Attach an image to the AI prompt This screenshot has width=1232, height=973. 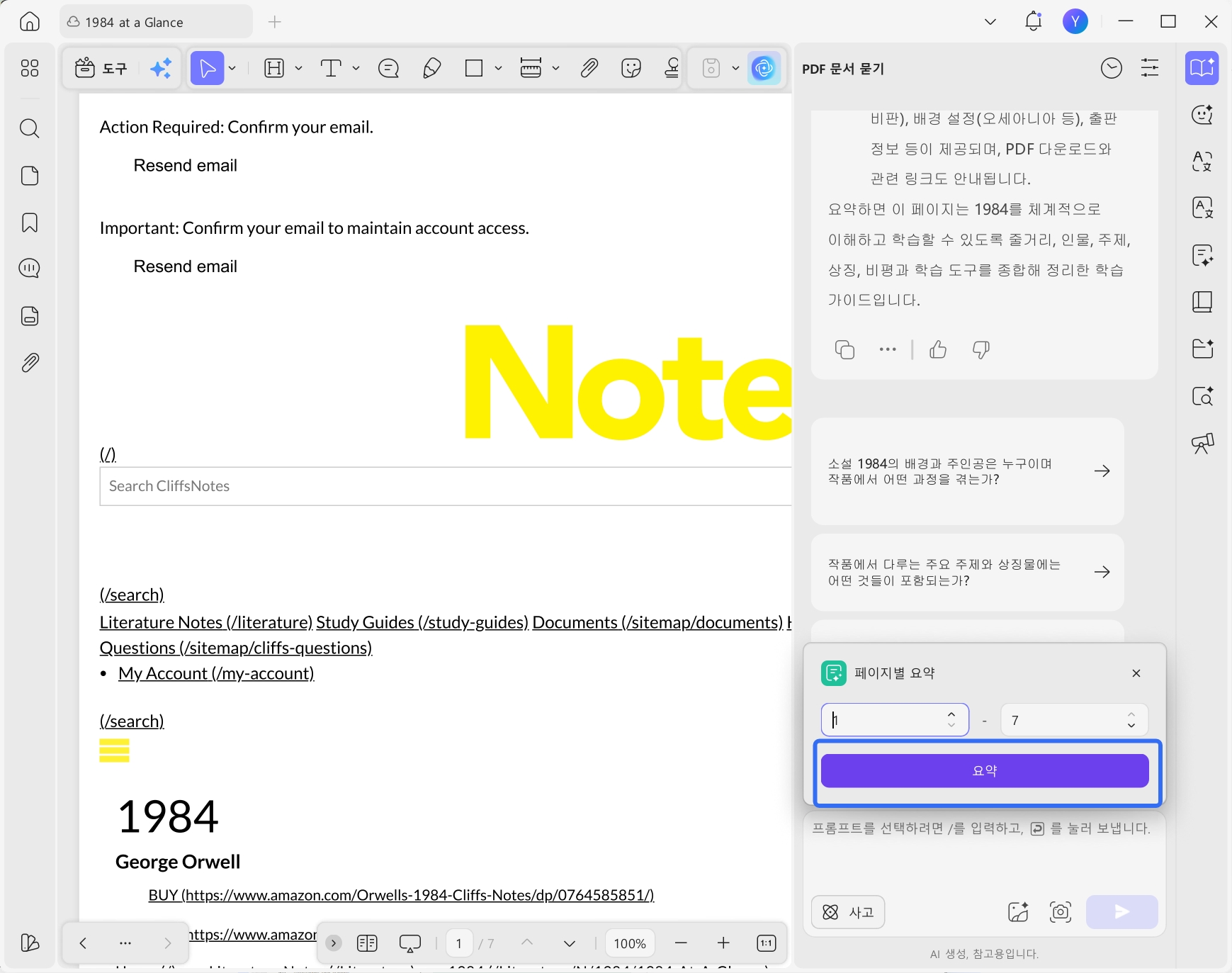(x=1018, y=912)
